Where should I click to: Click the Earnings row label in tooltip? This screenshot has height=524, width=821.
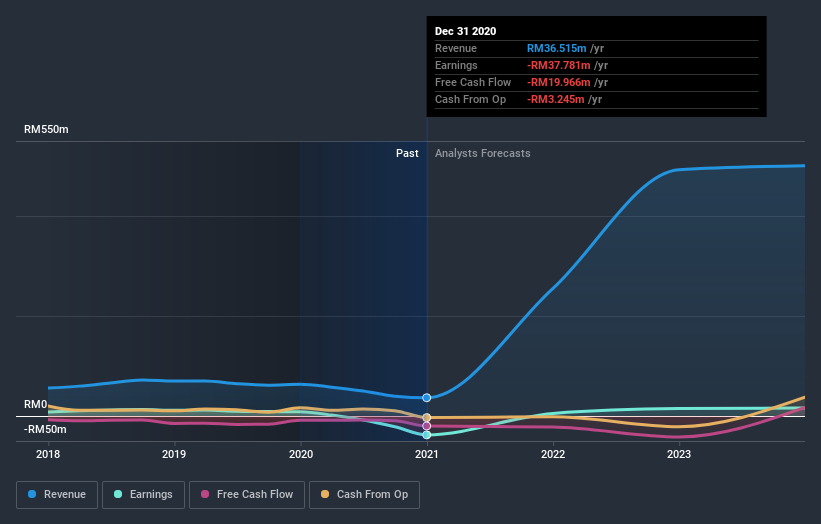456,65
